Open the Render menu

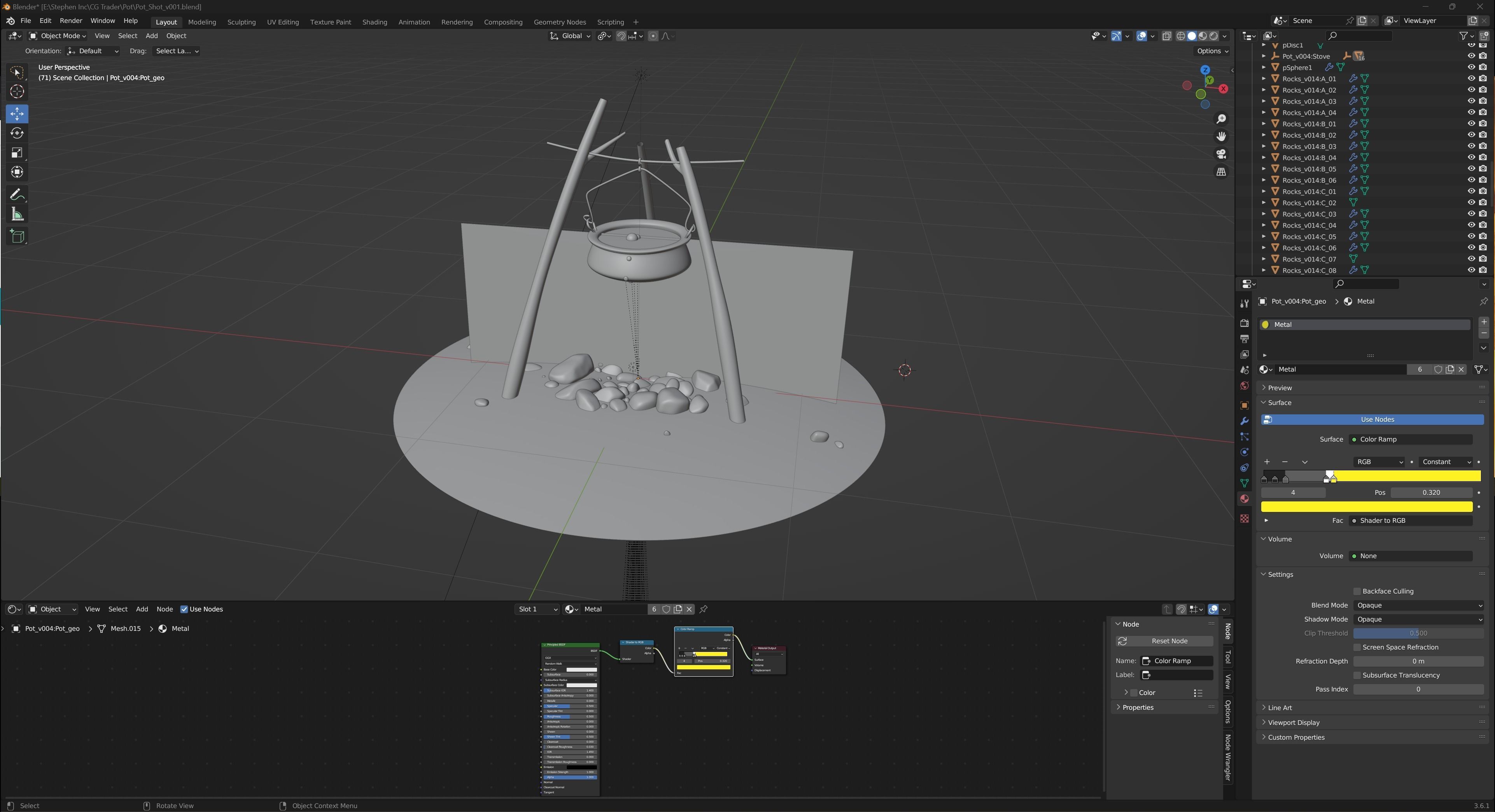coord(71,20)
